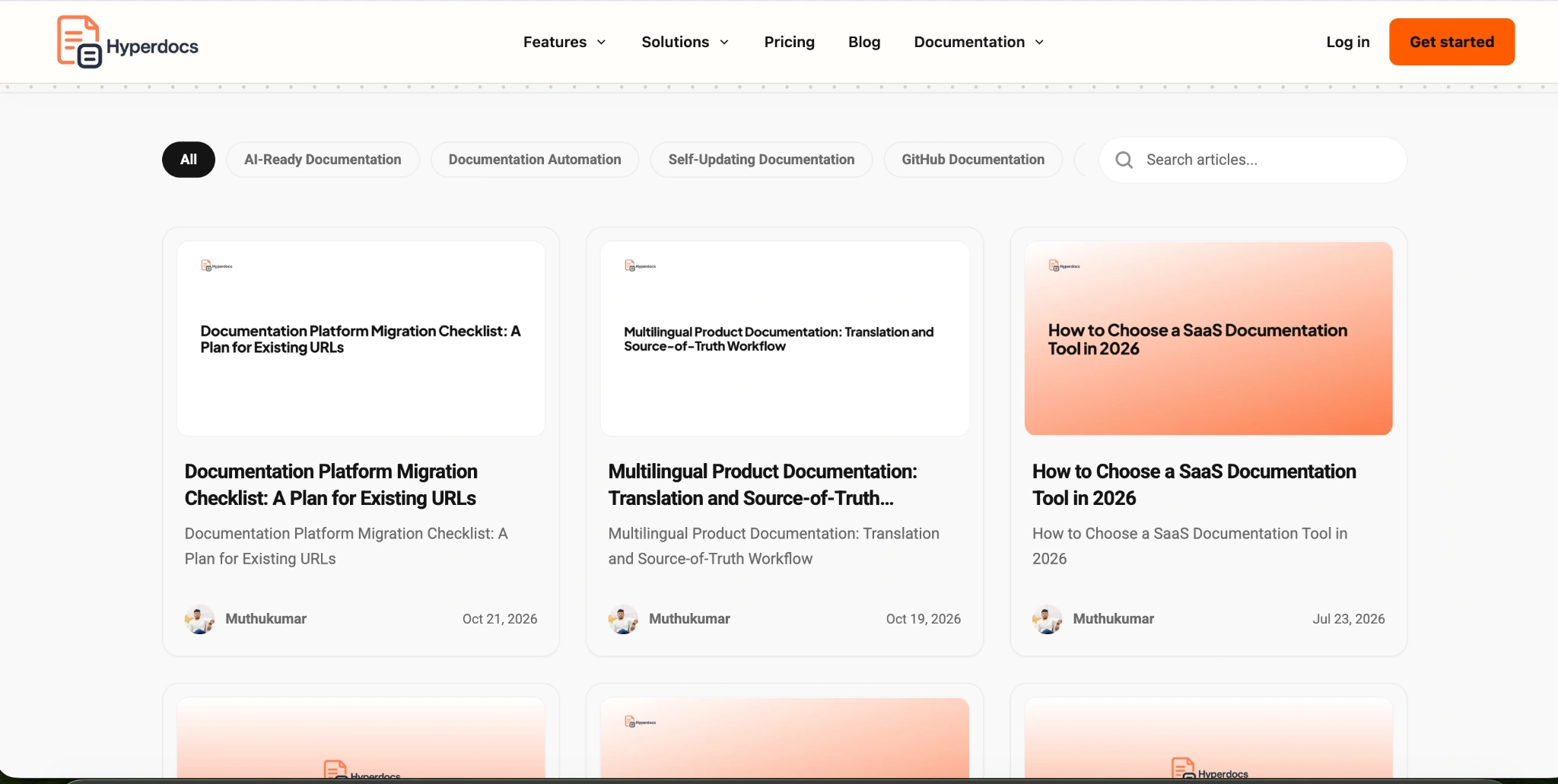Image resolution: width=1558 pixels, height=784 pixels.
Task: Open How to Choose SaaS Documentation thumbnail
Action: click(1208, 338)
